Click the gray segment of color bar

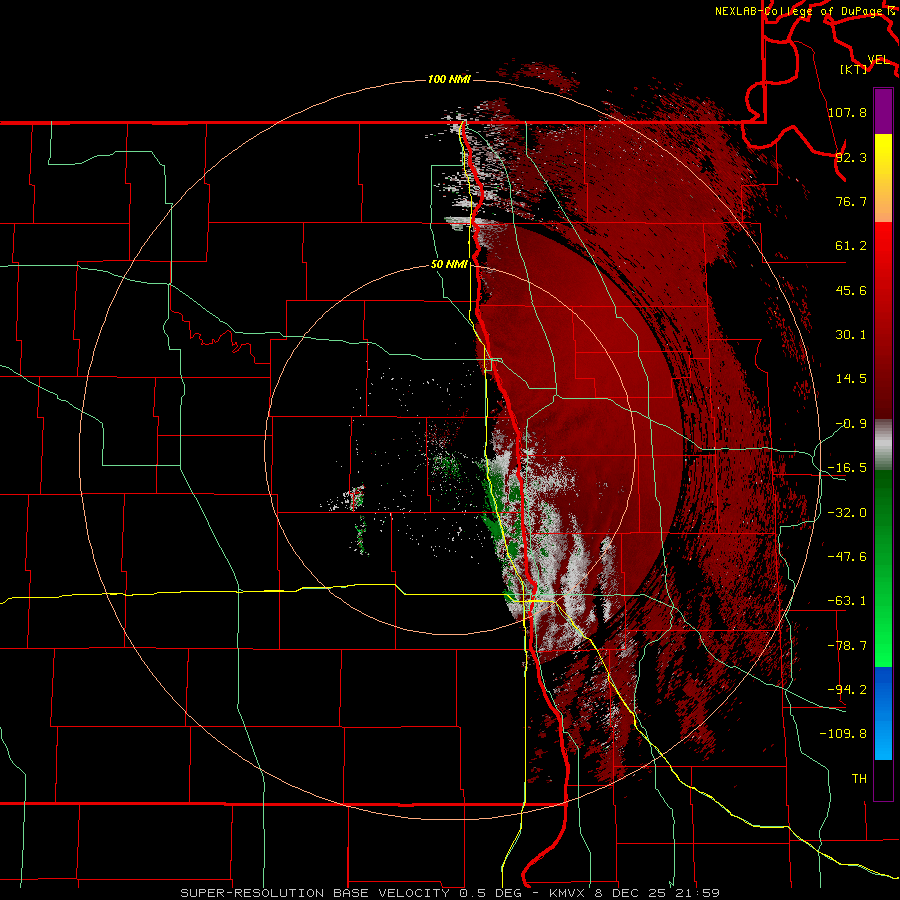[883, 445]
